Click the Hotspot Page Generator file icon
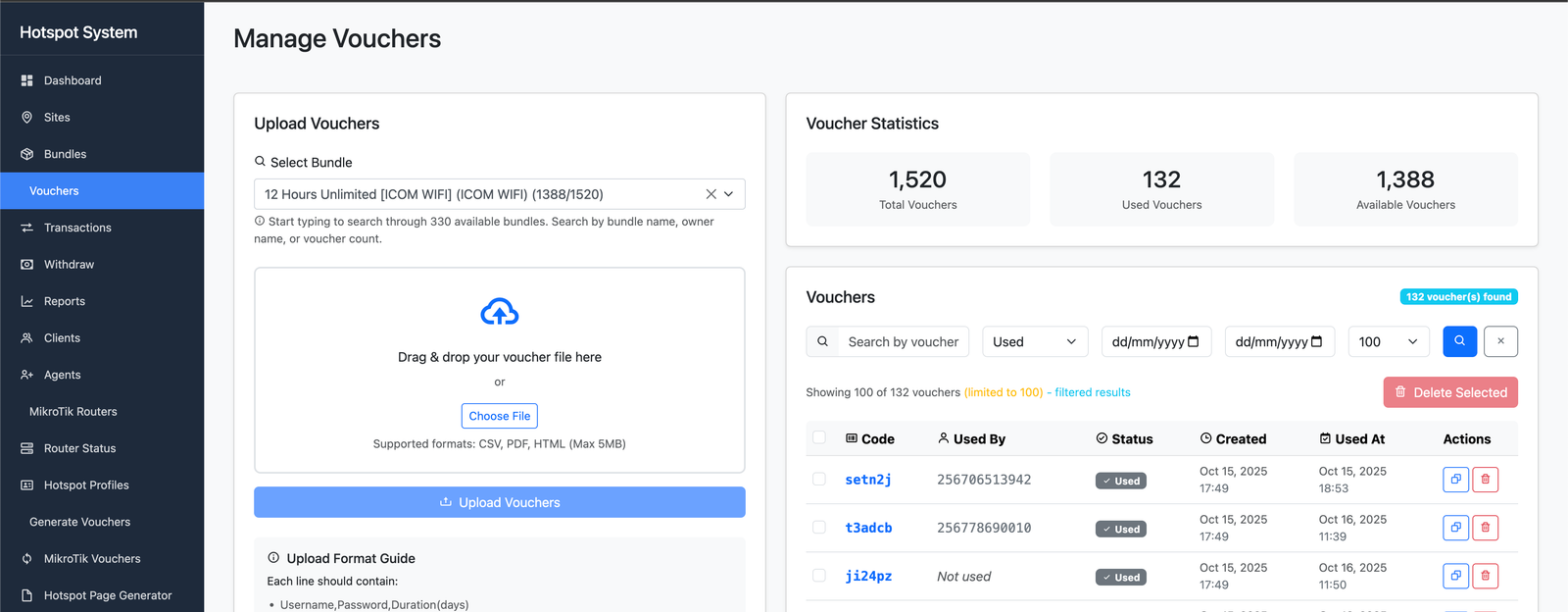This screenshot has width=1568, height=612. coord(27,595)
